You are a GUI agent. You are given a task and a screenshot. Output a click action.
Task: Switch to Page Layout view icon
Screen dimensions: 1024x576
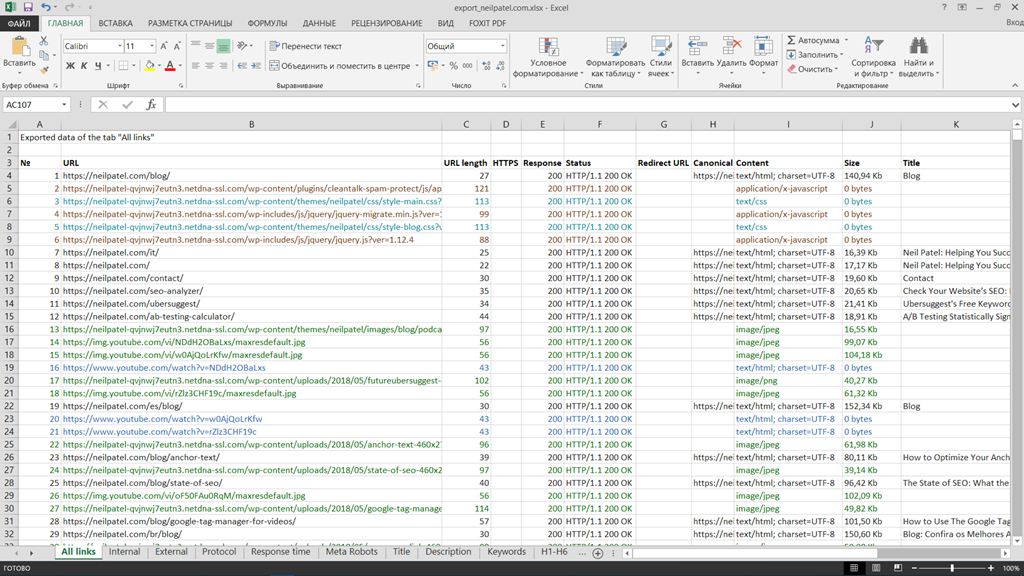click(876, 568)
